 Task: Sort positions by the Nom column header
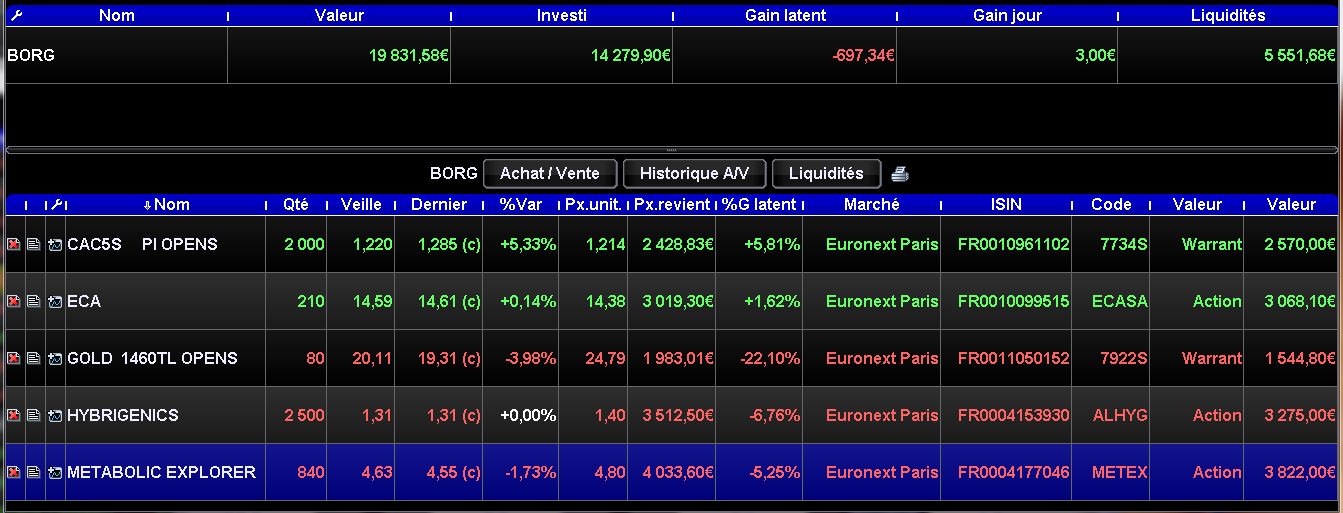pyautogui.click(x=166, y=204)
